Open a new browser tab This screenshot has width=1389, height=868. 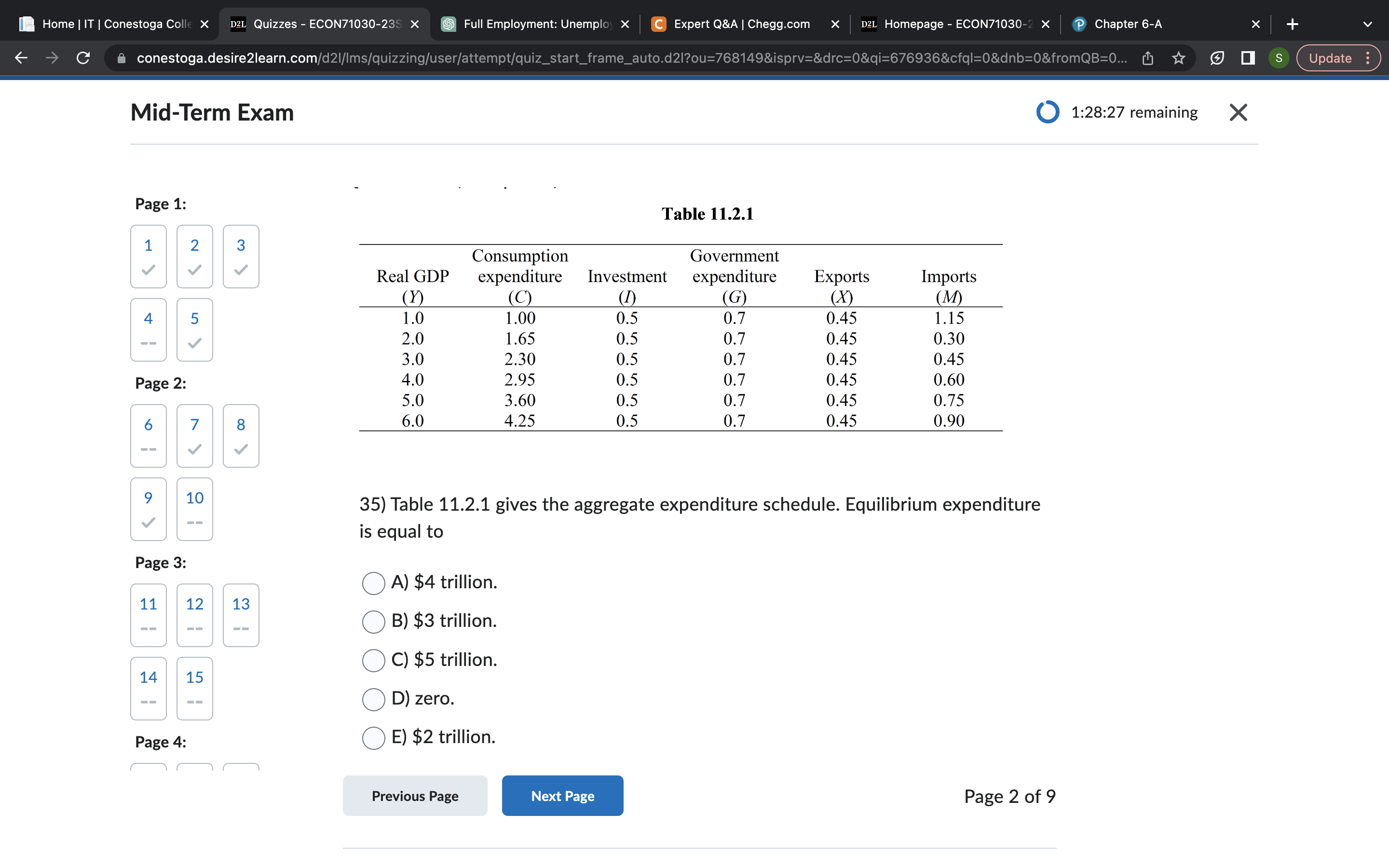(x=1293, y=24)
